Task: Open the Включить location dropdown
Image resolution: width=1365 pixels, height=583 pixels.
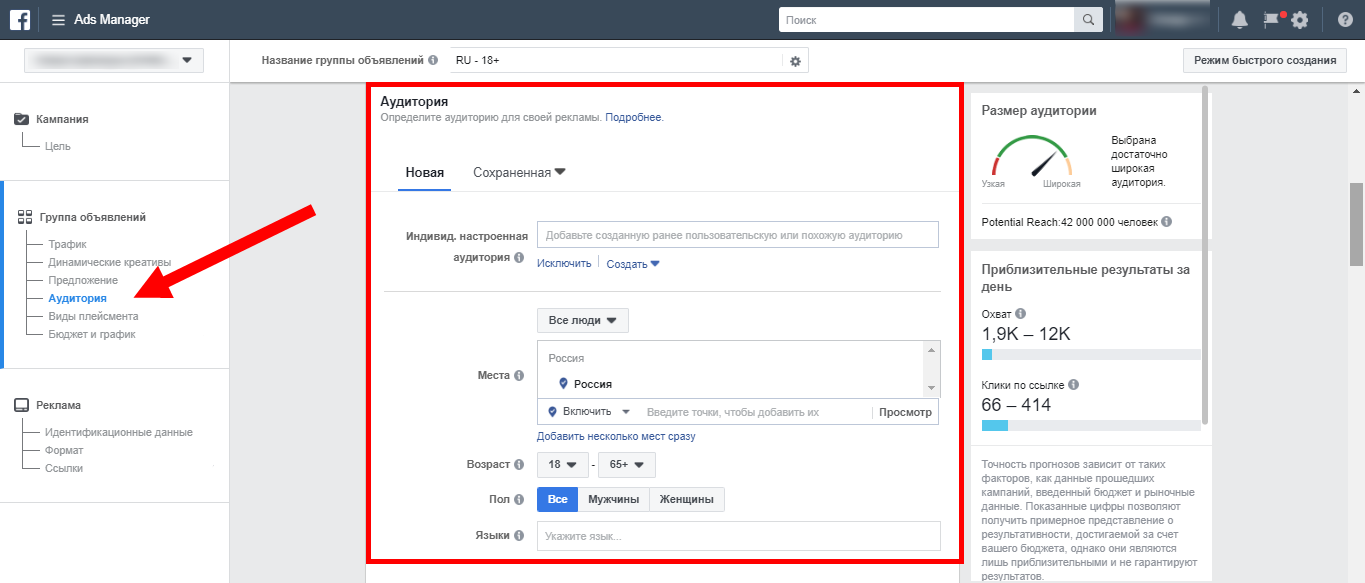Action: pyautogui.click(x=589, y=412)
